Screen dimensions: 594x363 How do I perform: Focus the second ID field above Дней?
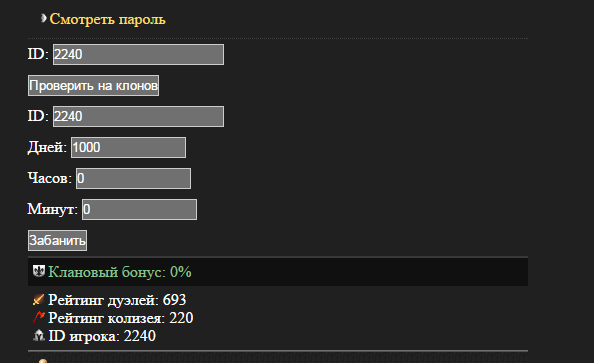[138, 116]
